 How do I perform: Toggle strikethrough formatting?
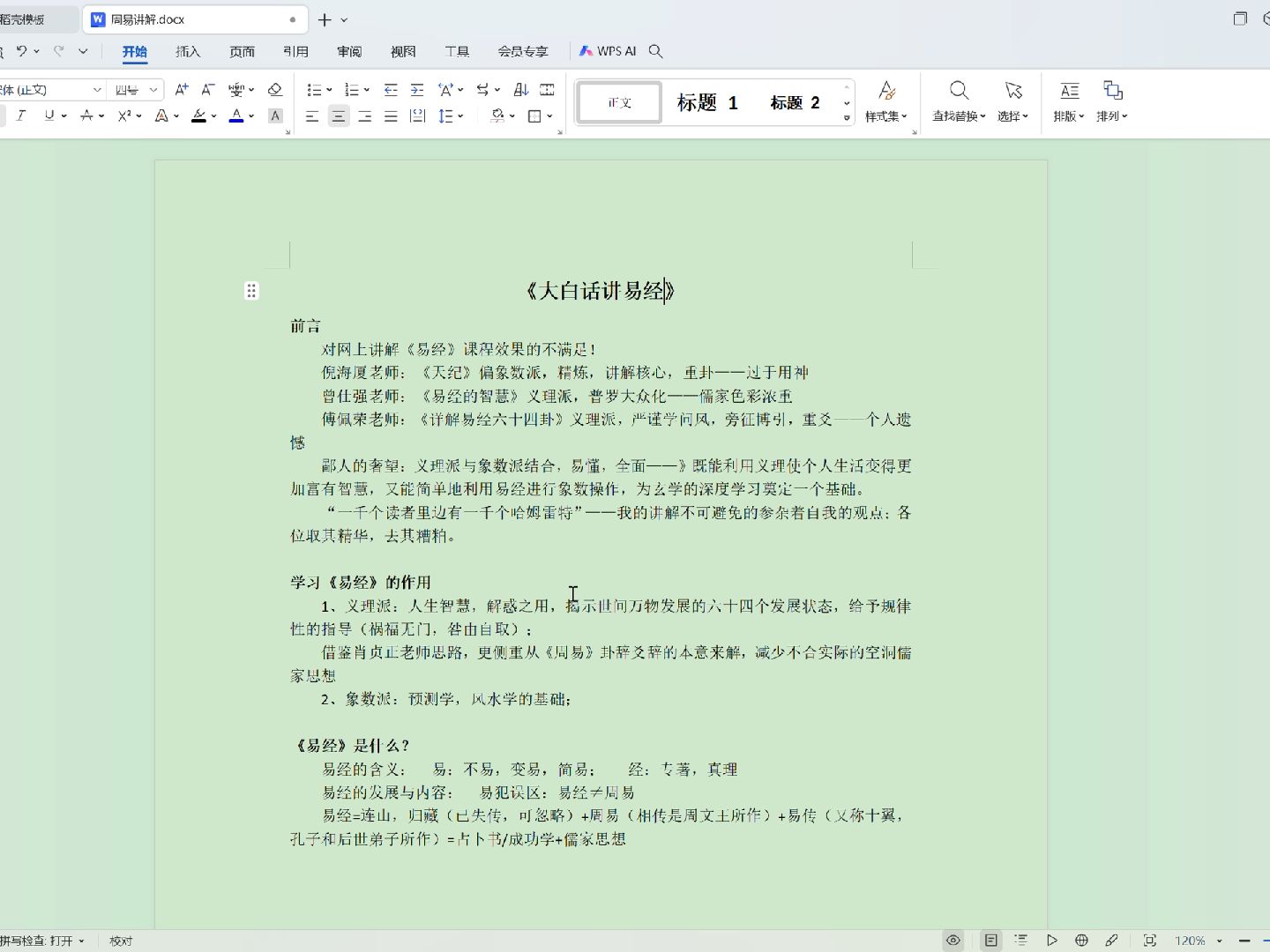coord(86,115)
